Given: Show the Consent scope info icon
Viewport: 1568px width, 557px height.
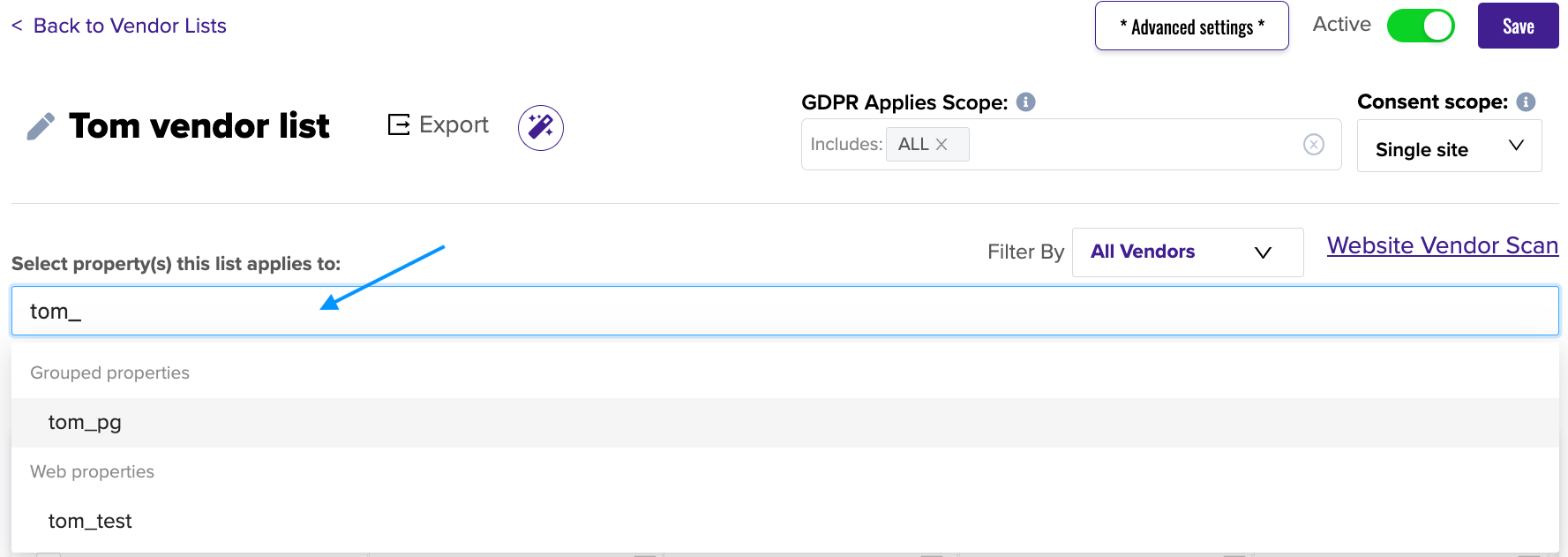Looking at the screenshot, I should 1526,102.
